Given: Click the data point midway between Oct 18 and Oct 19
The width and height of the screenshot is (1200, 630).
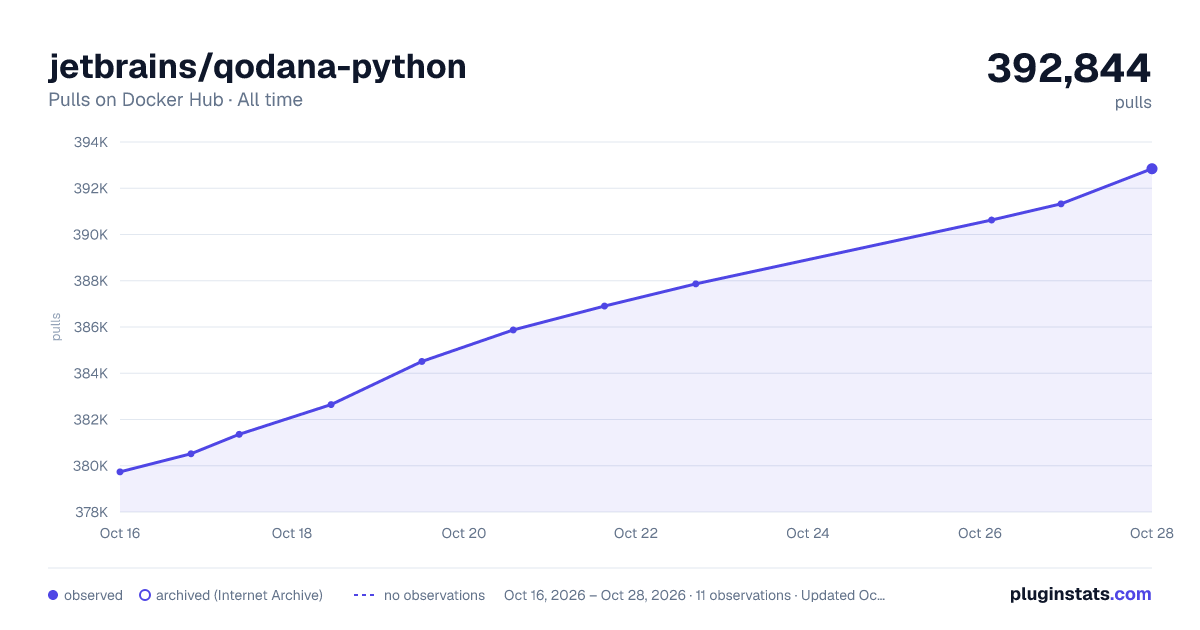Looking at the screenshot, I should coord(331,405).
